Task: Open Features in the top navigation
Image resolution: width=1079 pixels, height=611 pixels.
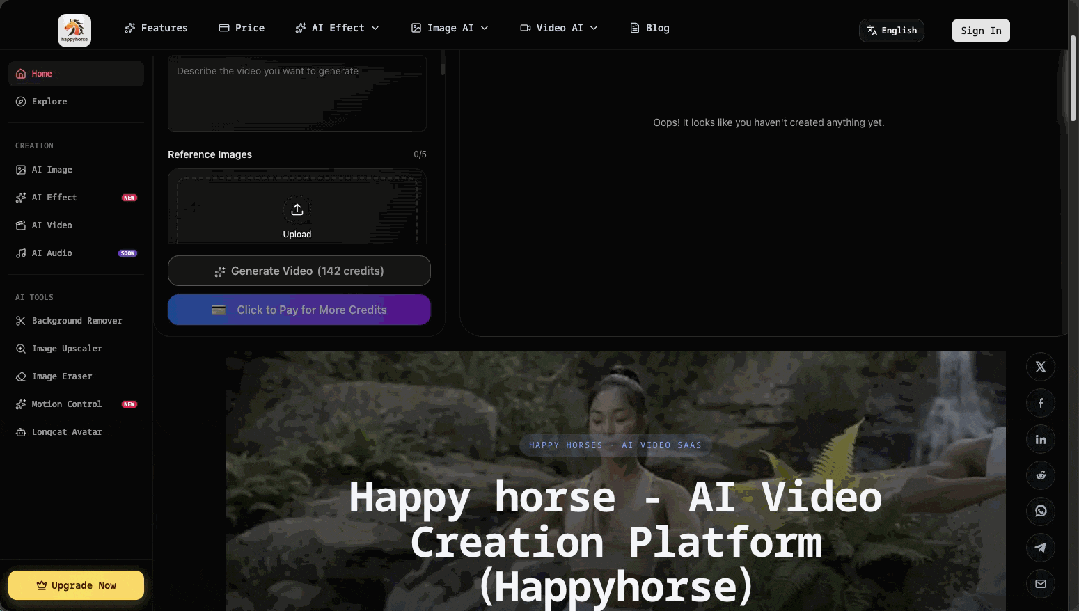Action: point(156,28)
